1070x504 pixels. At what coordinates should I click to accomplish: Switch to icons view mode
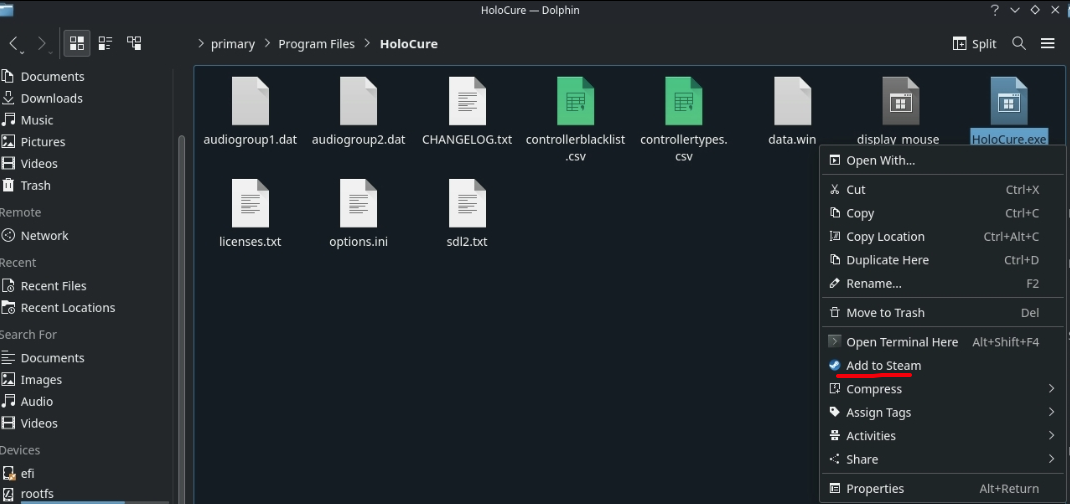(76, 43)
